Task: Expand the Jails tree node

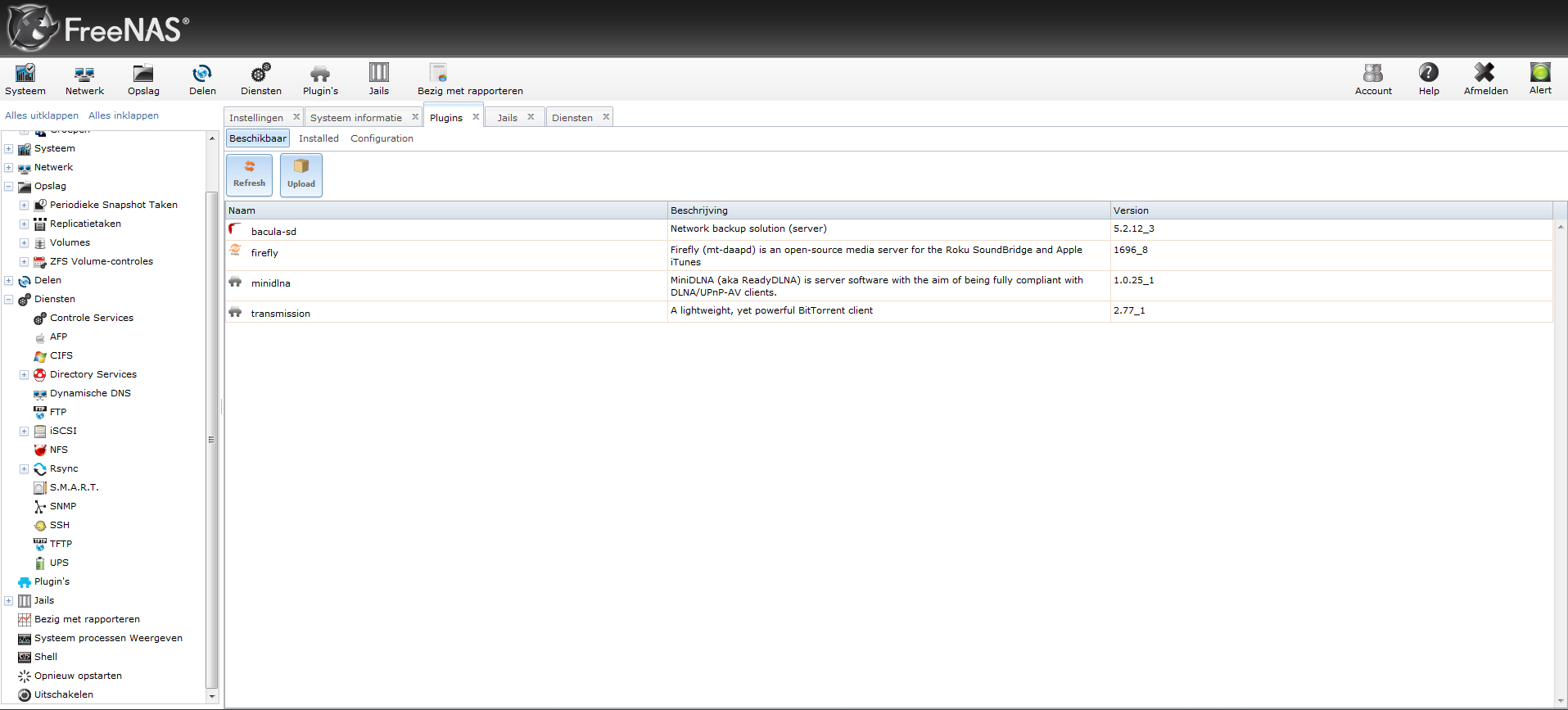Action: pyautogui.click(x=9, y=601)
